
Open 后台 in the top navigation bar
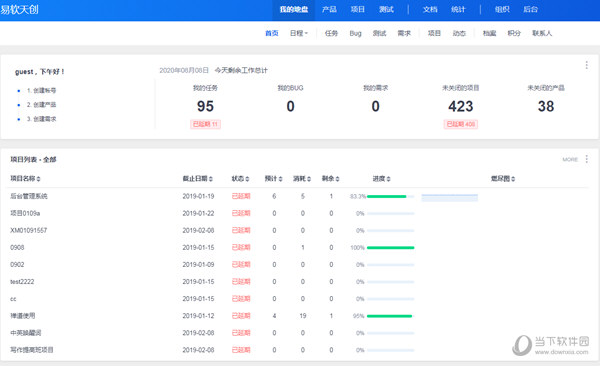pyautogui.click(x=530, y=10)
